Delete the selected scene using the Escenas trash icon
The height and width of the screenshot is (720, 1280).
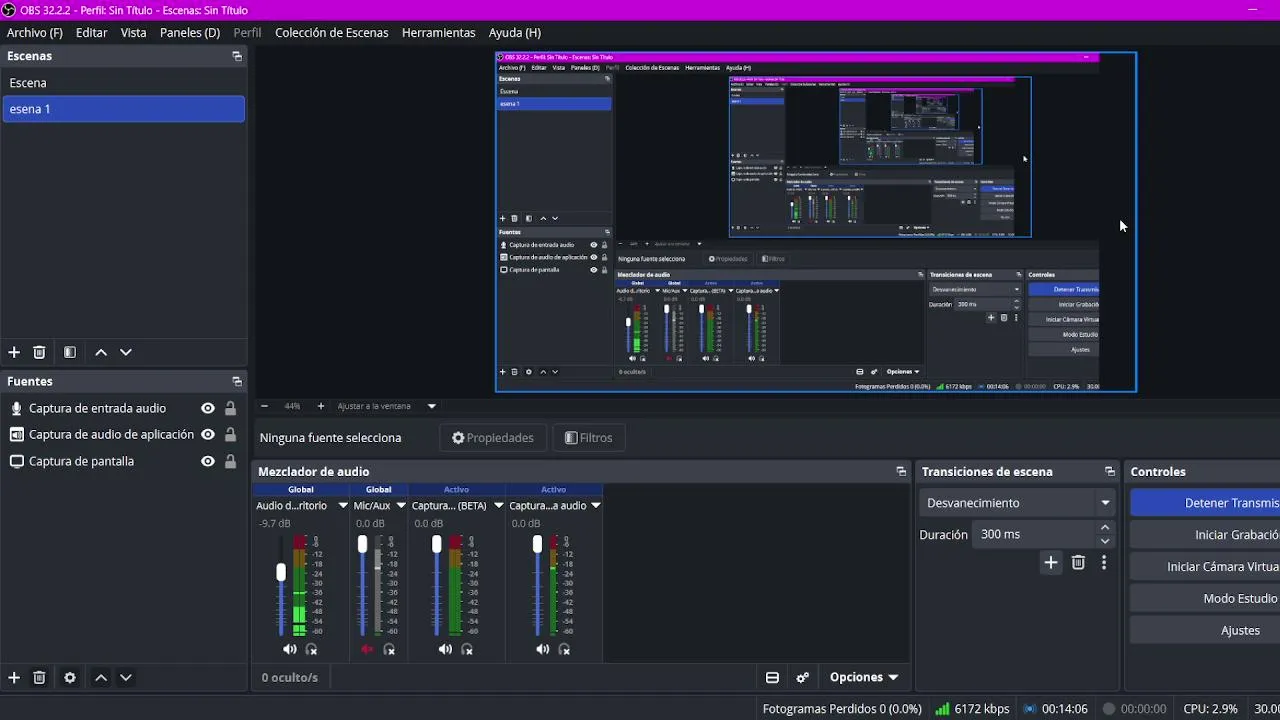coord(40,352)
